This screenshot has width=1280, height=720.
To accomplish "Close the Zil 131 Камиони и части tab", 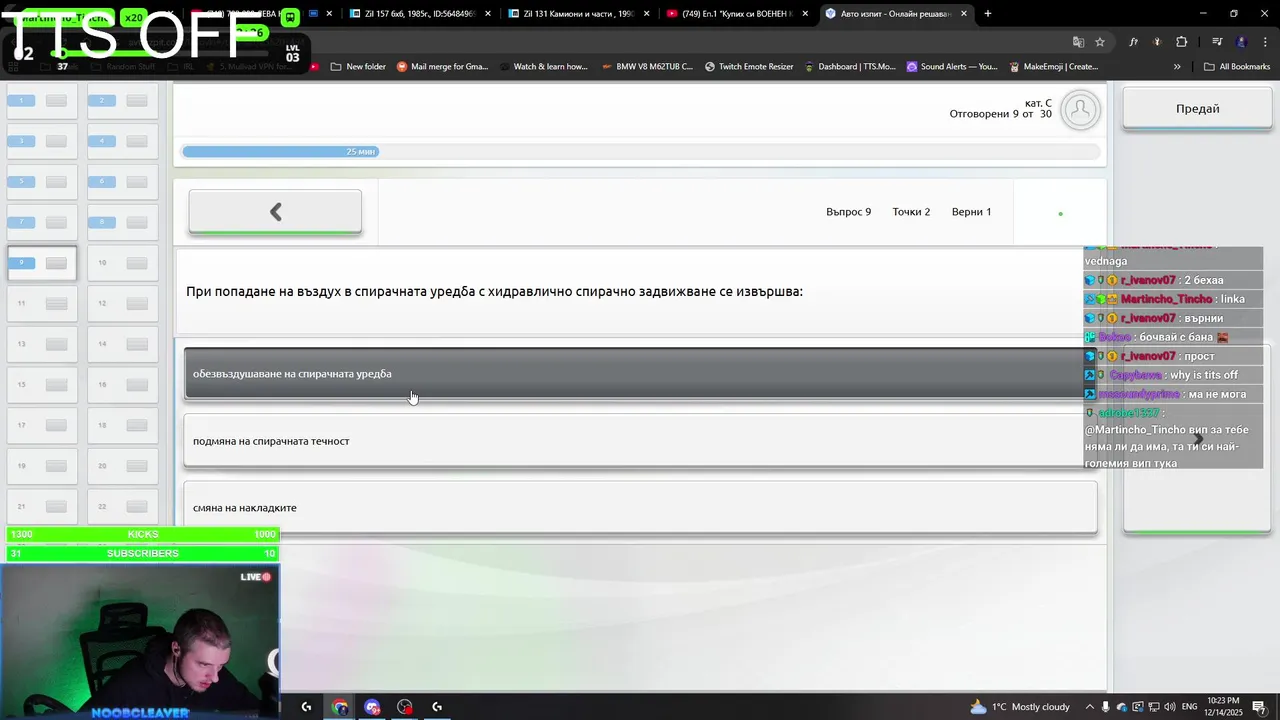I will click(646, 14).
